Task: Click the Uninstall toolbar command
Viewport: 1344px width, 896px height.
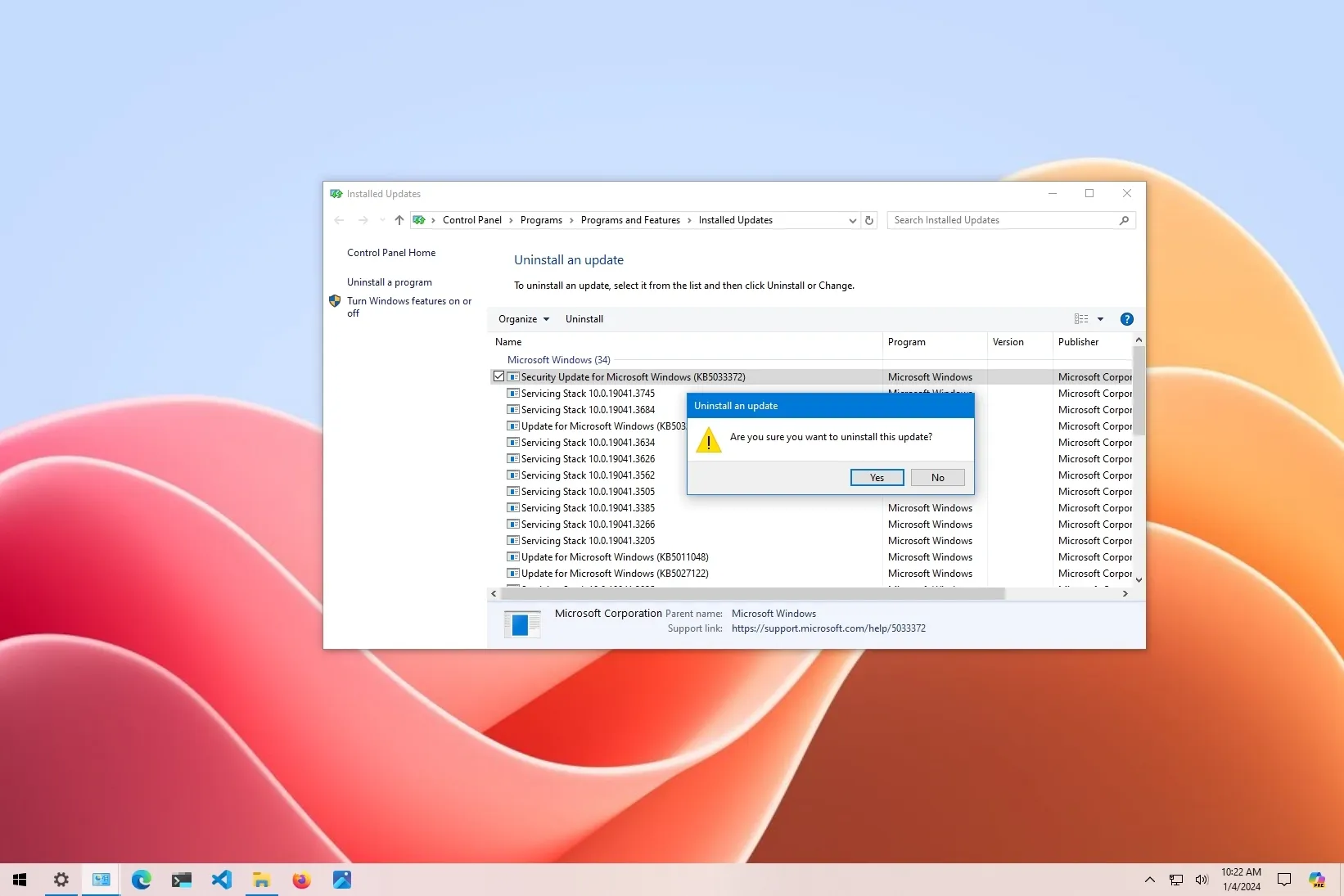Action: [x=584, y=319]
